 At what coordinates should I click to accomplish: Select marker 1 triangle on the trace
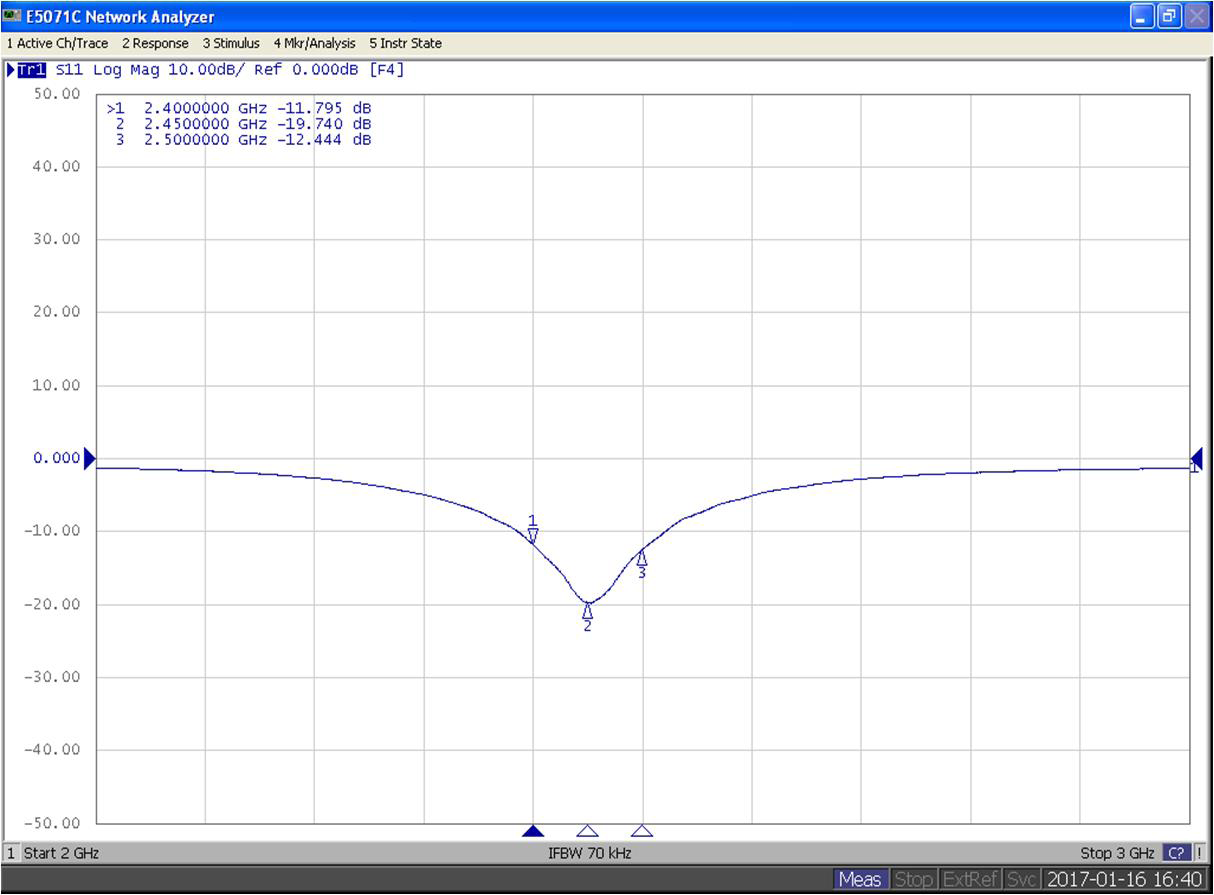click(x=533, y=535)
